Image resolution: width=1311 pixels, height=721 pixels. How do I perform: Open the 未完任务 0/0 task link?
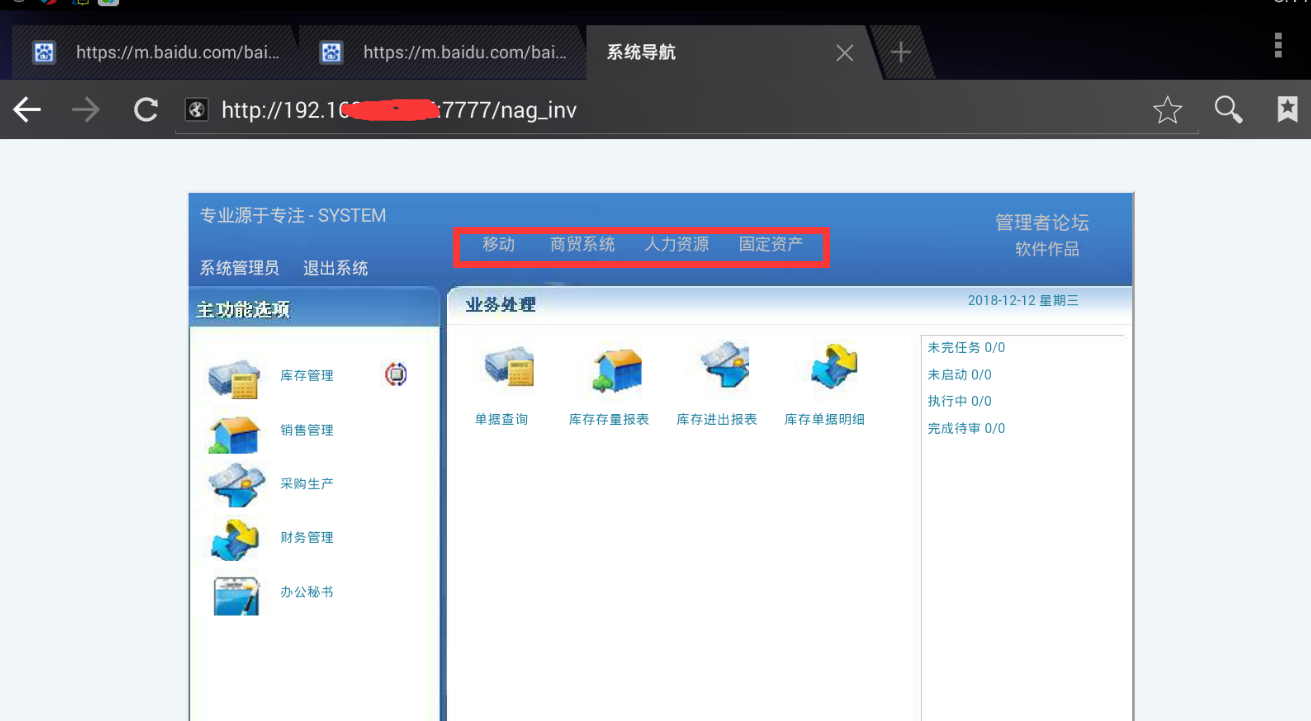point(966,348)
